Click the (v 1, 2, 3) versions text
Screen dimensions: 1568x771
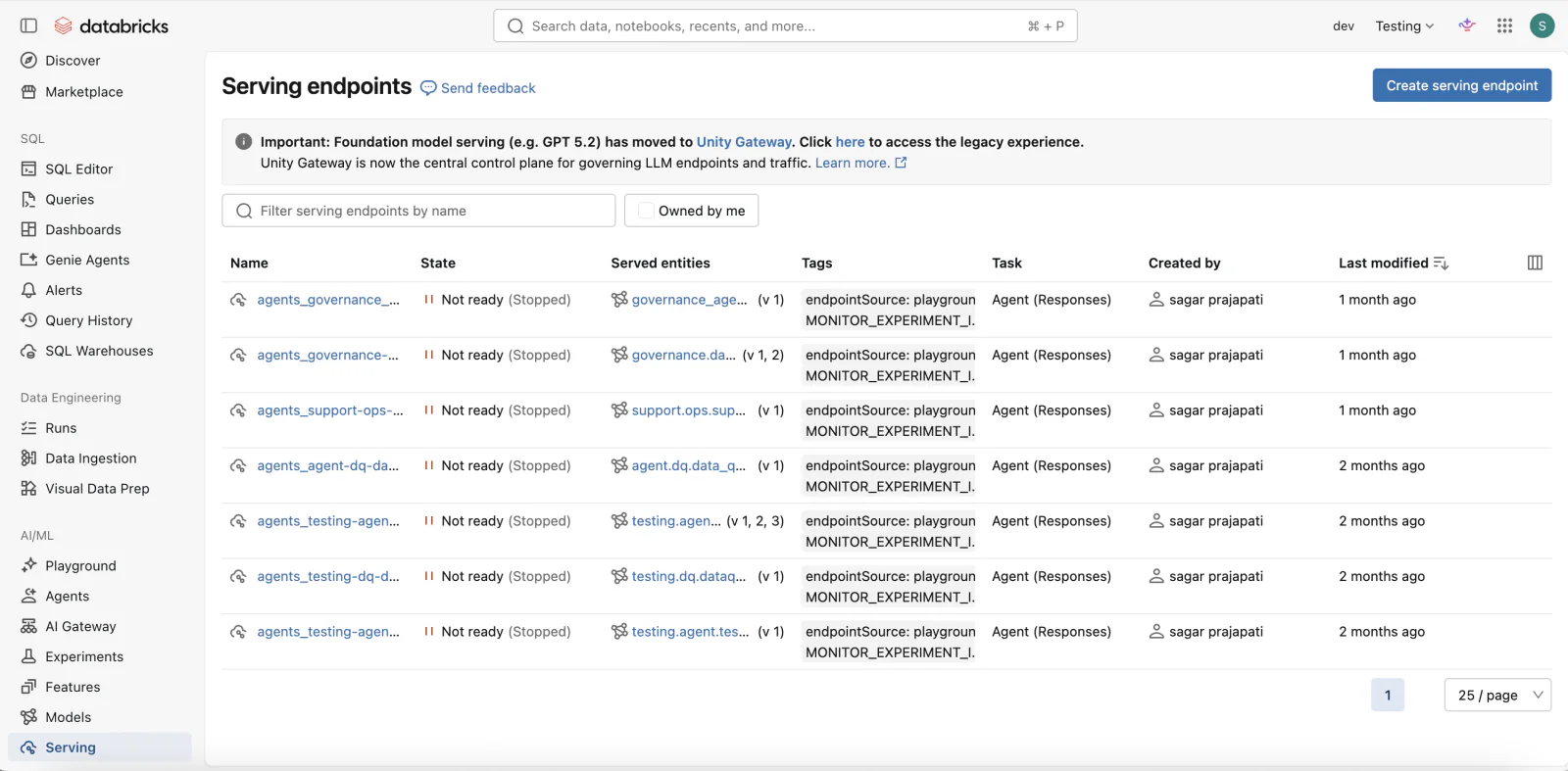(x=755, y=521)
